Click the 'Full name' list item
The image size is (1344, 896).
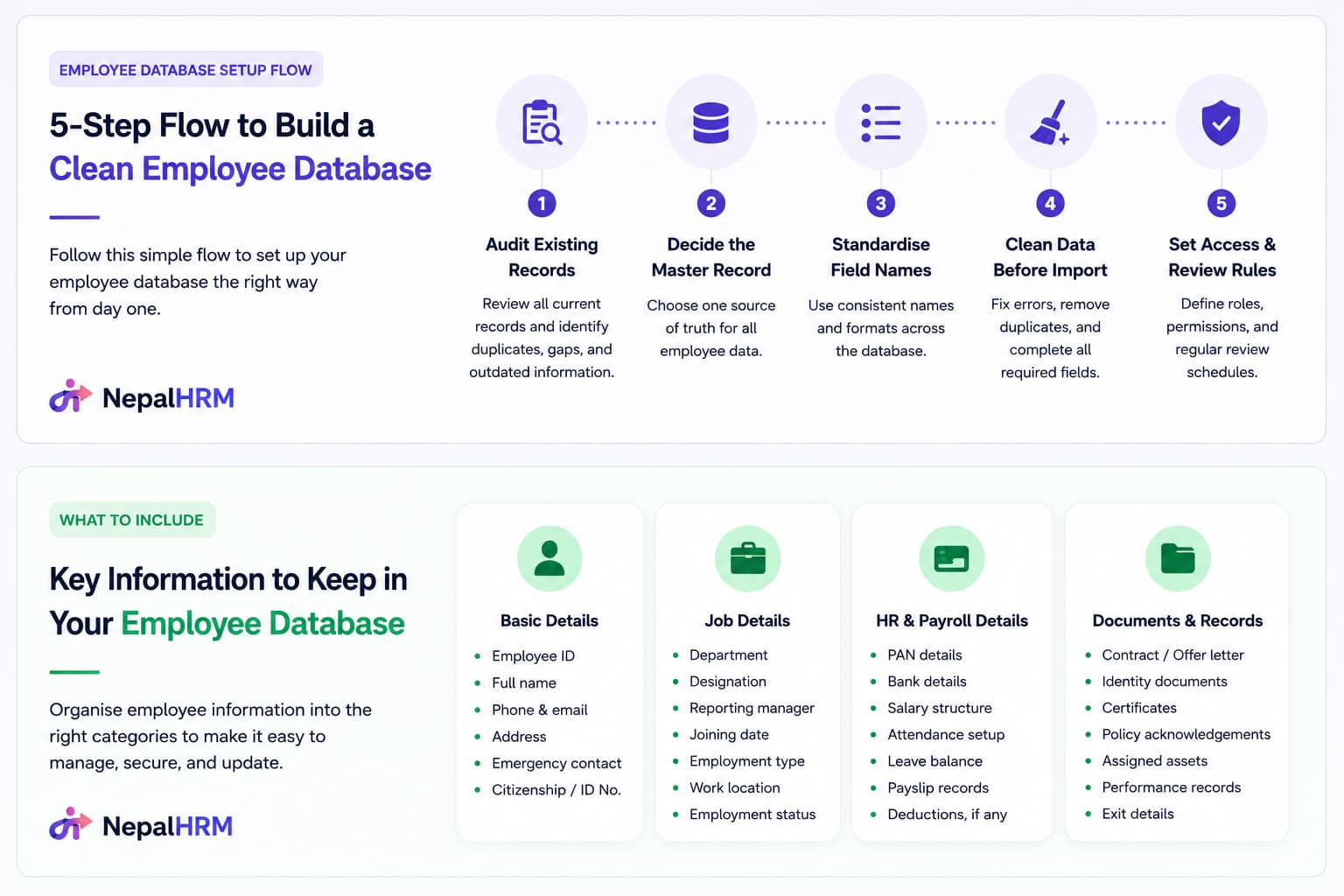click(524, 682)
